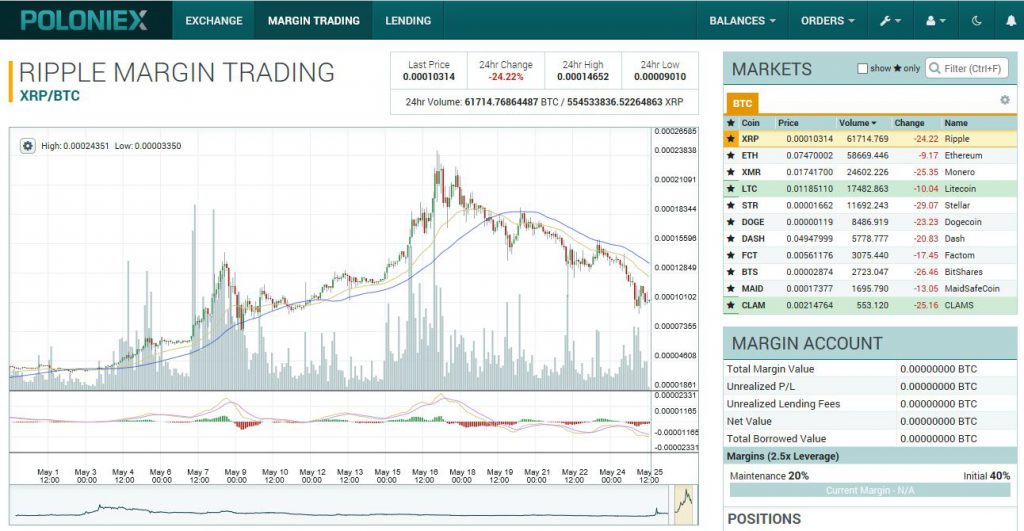1024x531 pixels.
Task: Toggle star for ETH market
Action: [x=731, y=155]
